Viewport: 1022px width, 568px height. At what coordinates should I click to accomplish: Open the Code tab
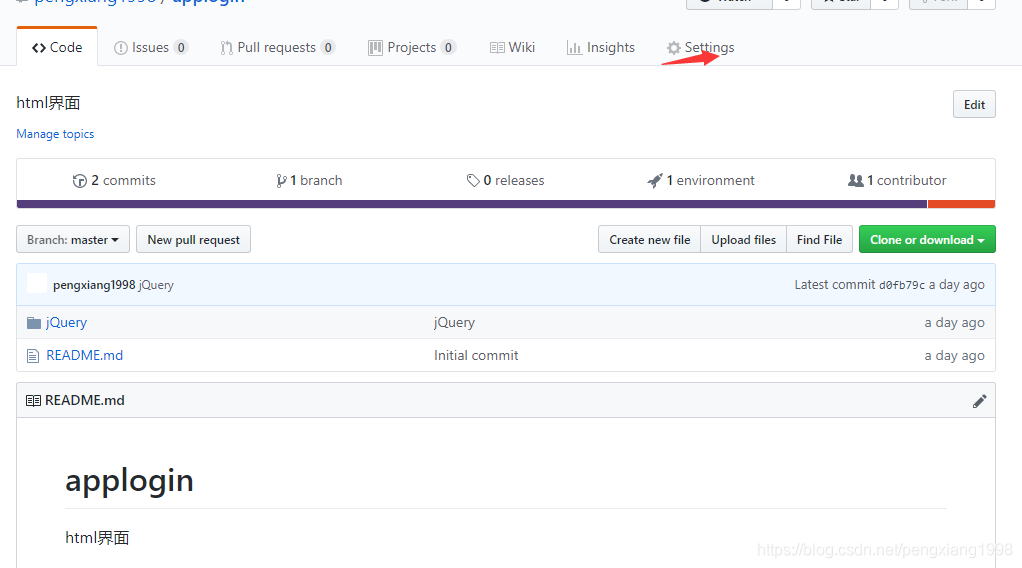coord(57,48)
